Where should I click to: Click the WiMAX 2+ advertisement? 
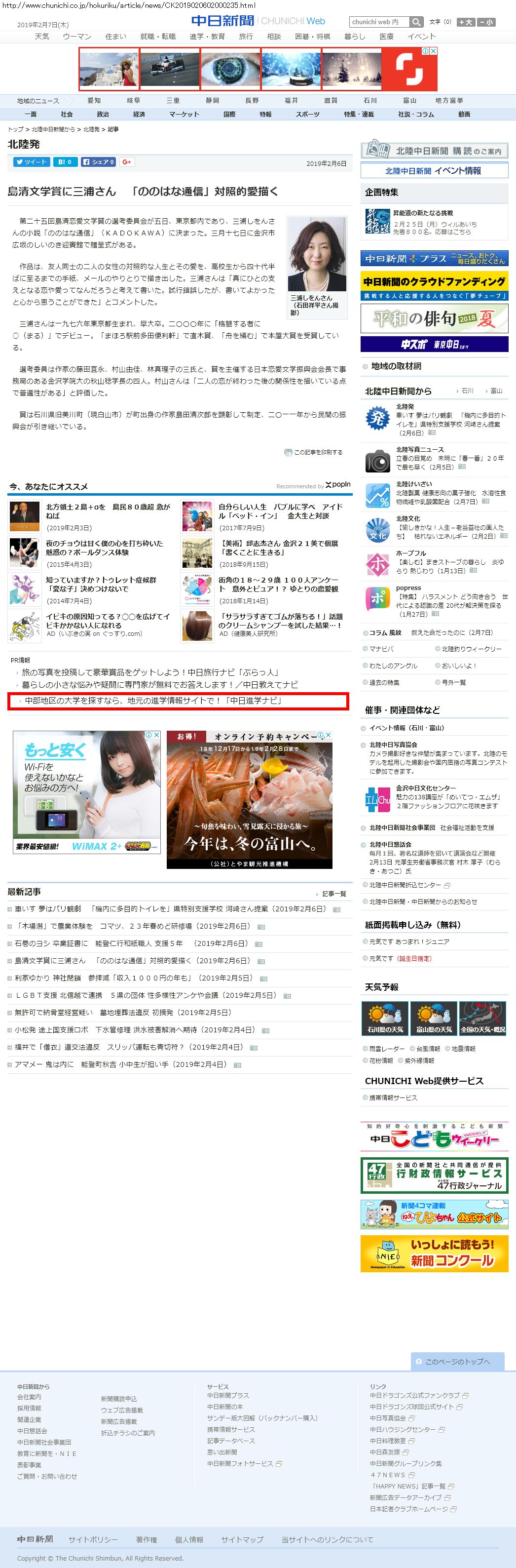[x=87, y=791]
